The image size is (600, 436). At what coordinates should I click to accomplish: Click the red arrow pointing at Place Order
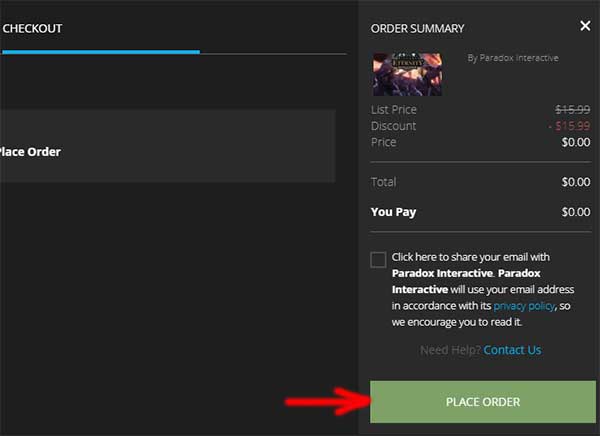click(x=322, y=402)
